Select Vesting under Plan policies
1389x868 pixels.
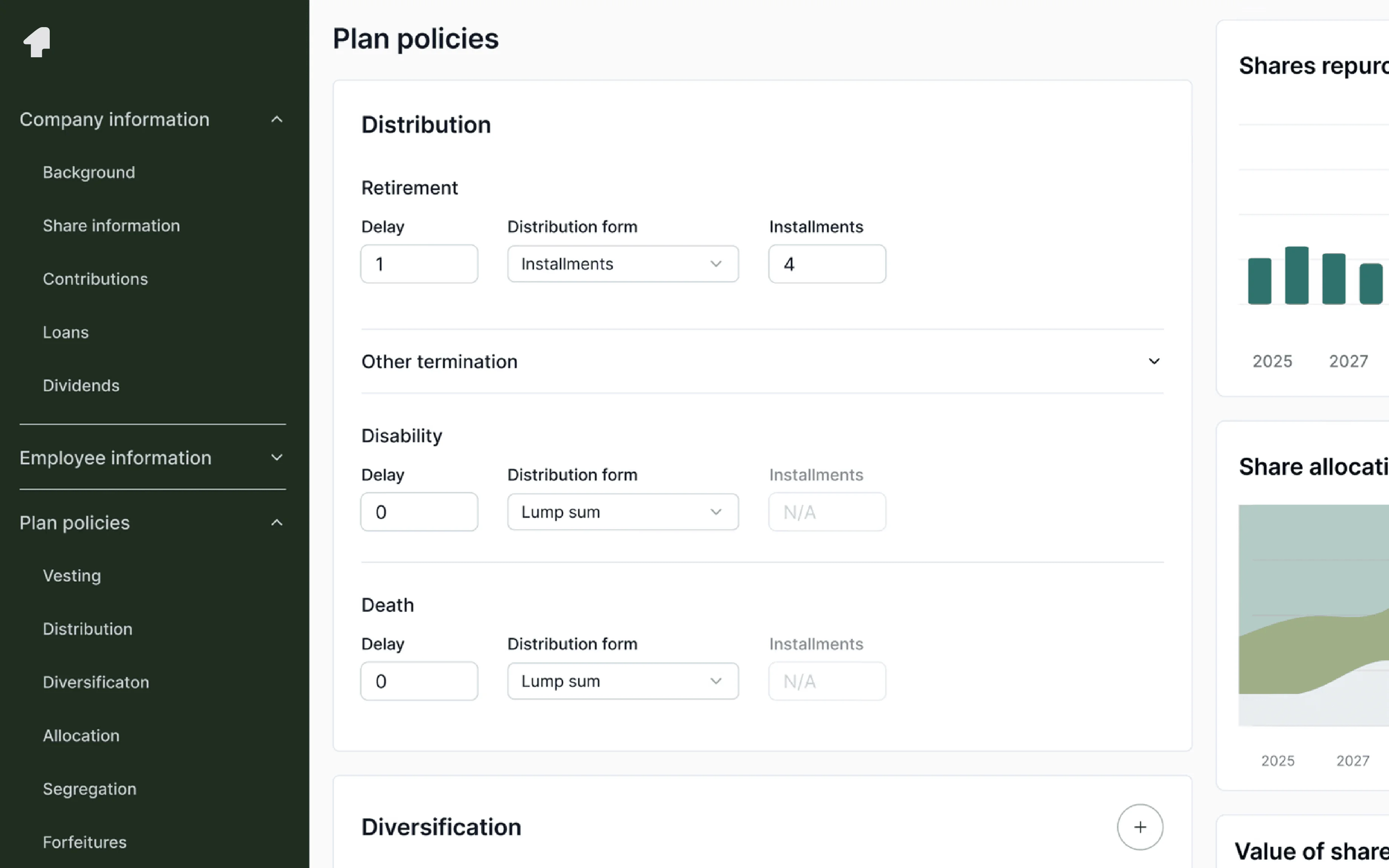coord(72,576)
